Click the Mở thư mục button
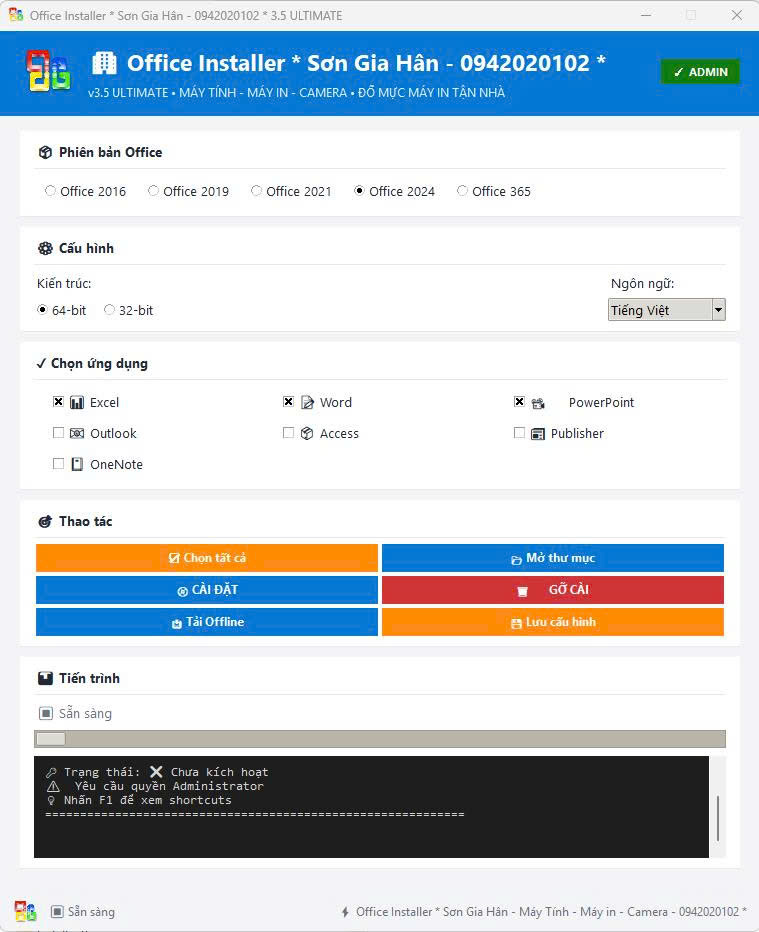Image resolution: width=759 pixels, height=932 pixels. (553, 558)
